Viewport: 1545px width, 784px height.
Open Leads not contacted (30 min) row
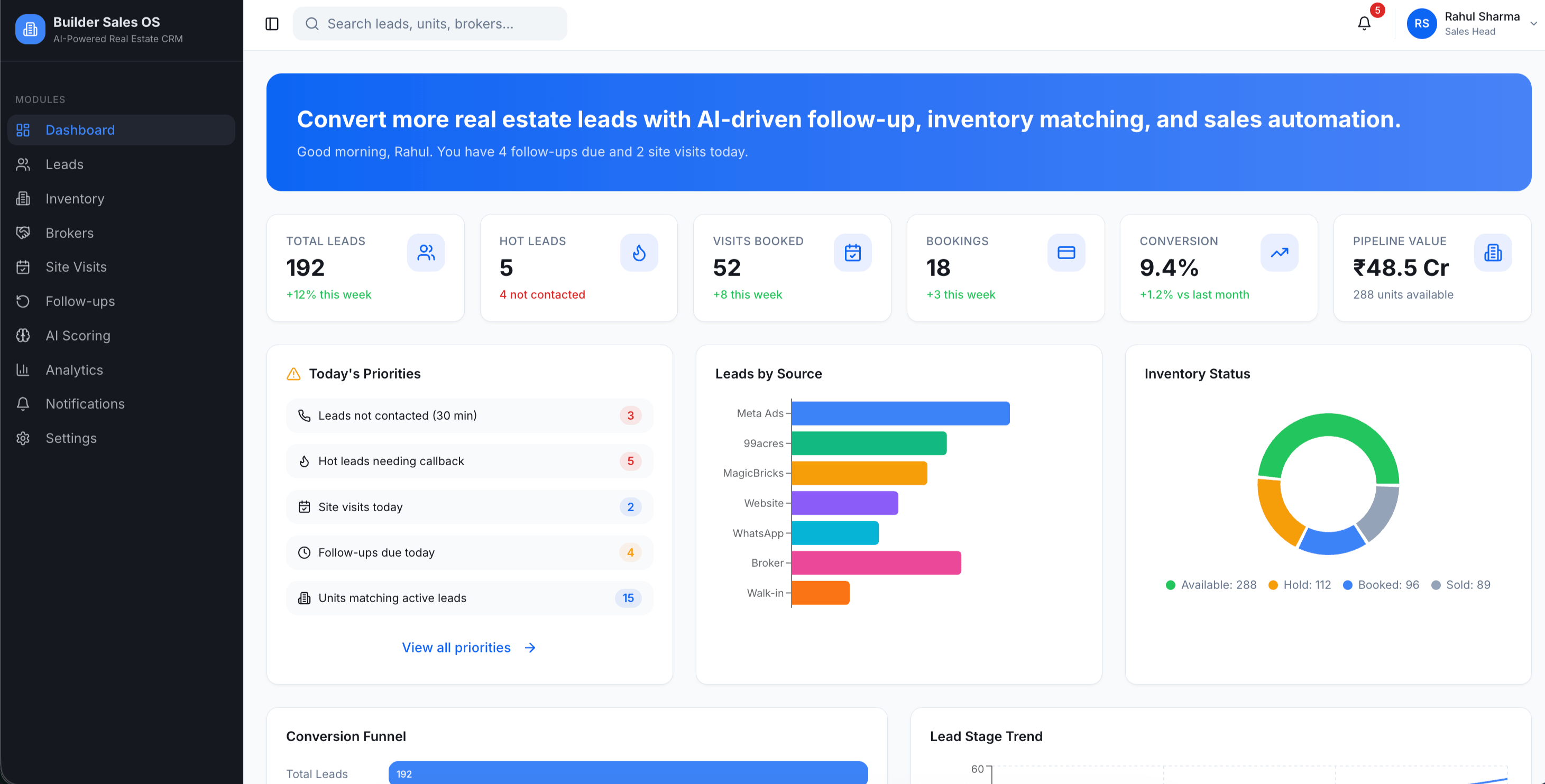(x=470, y=416)
